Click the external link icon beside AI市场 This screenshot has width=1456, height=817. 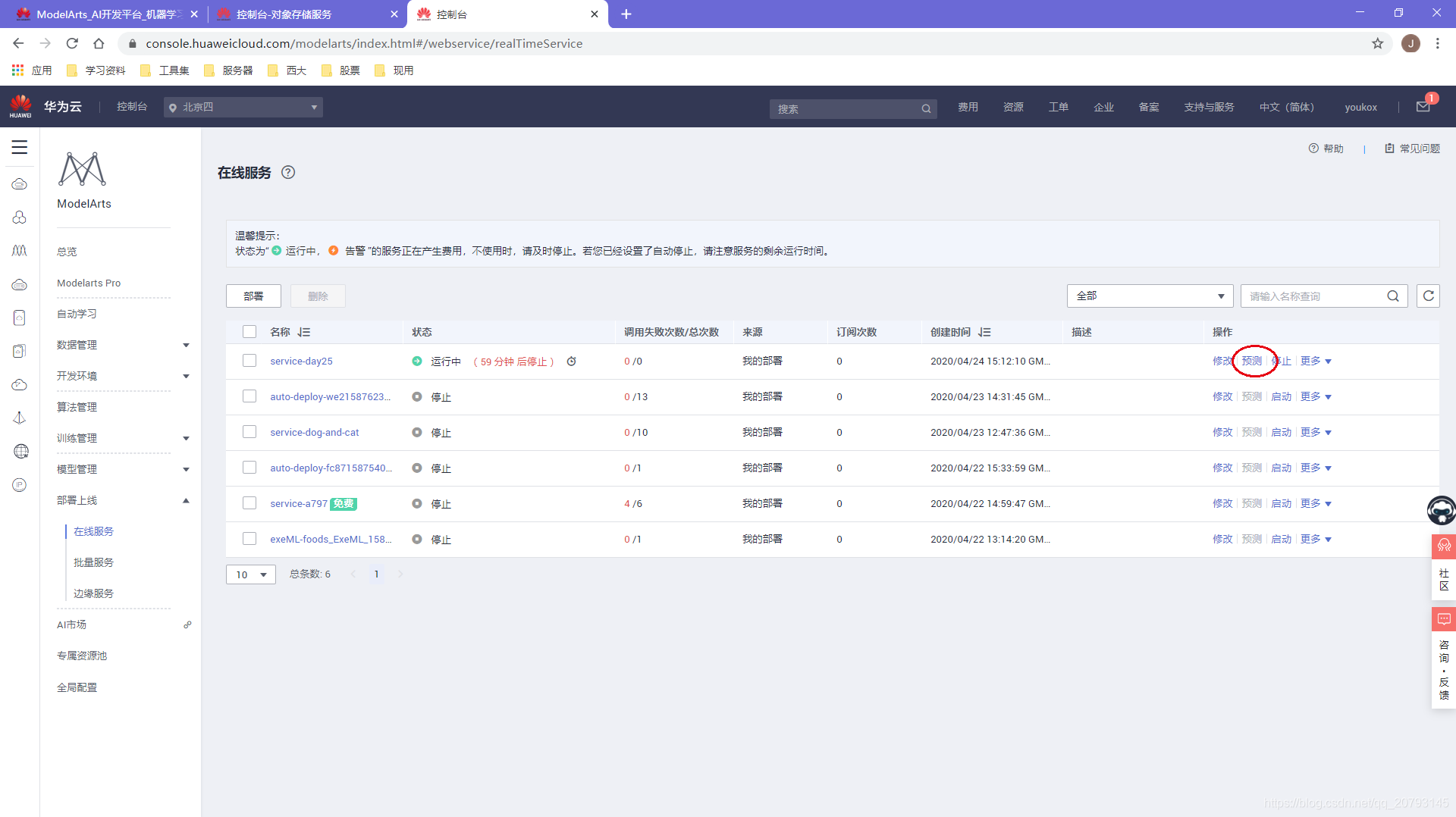(187, 625)
